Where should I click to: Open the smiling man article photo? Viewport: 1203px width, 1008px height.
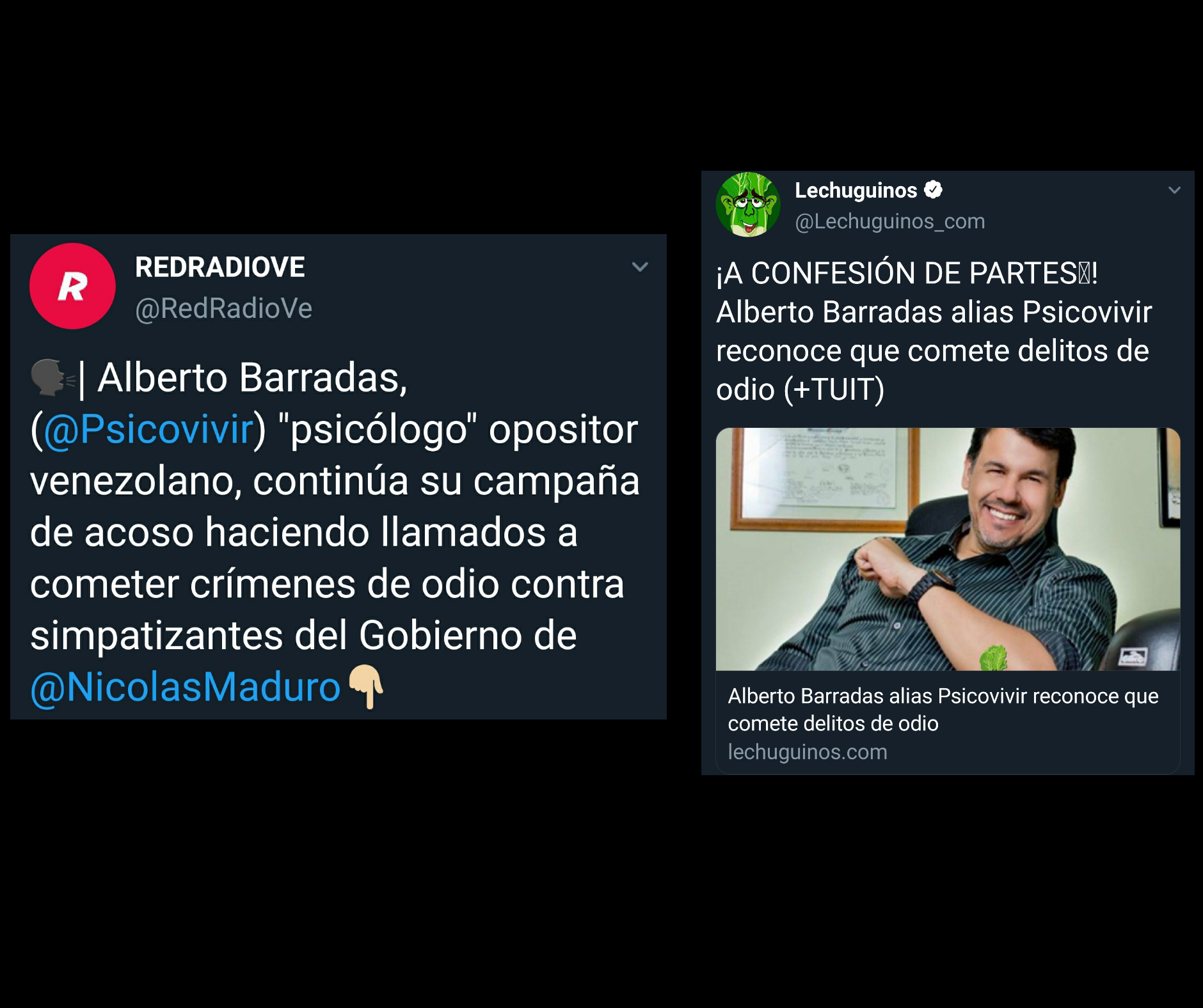[x=948, y=549]
